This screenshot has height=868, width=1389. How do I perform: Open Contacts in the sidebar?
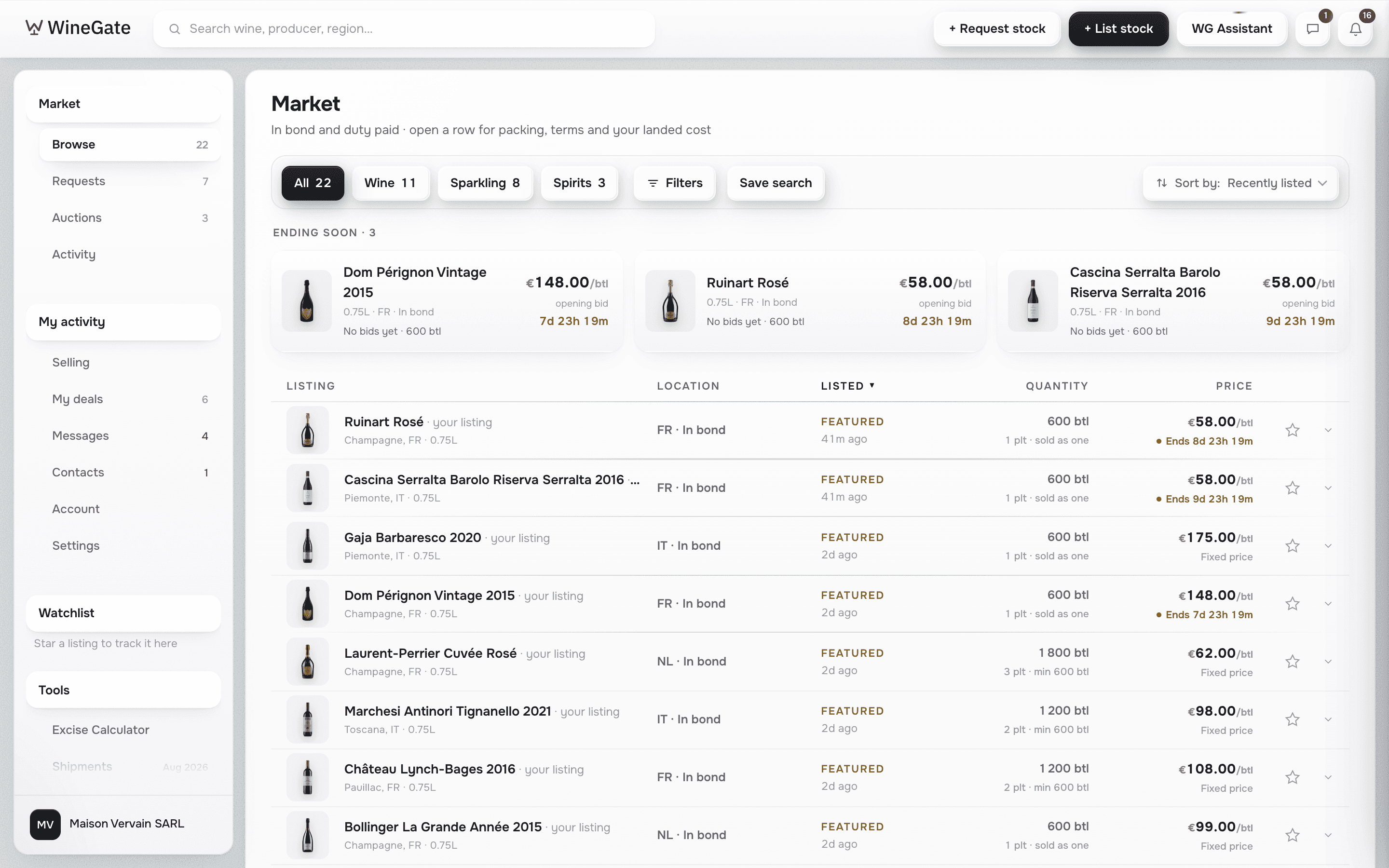click(130, 473)
